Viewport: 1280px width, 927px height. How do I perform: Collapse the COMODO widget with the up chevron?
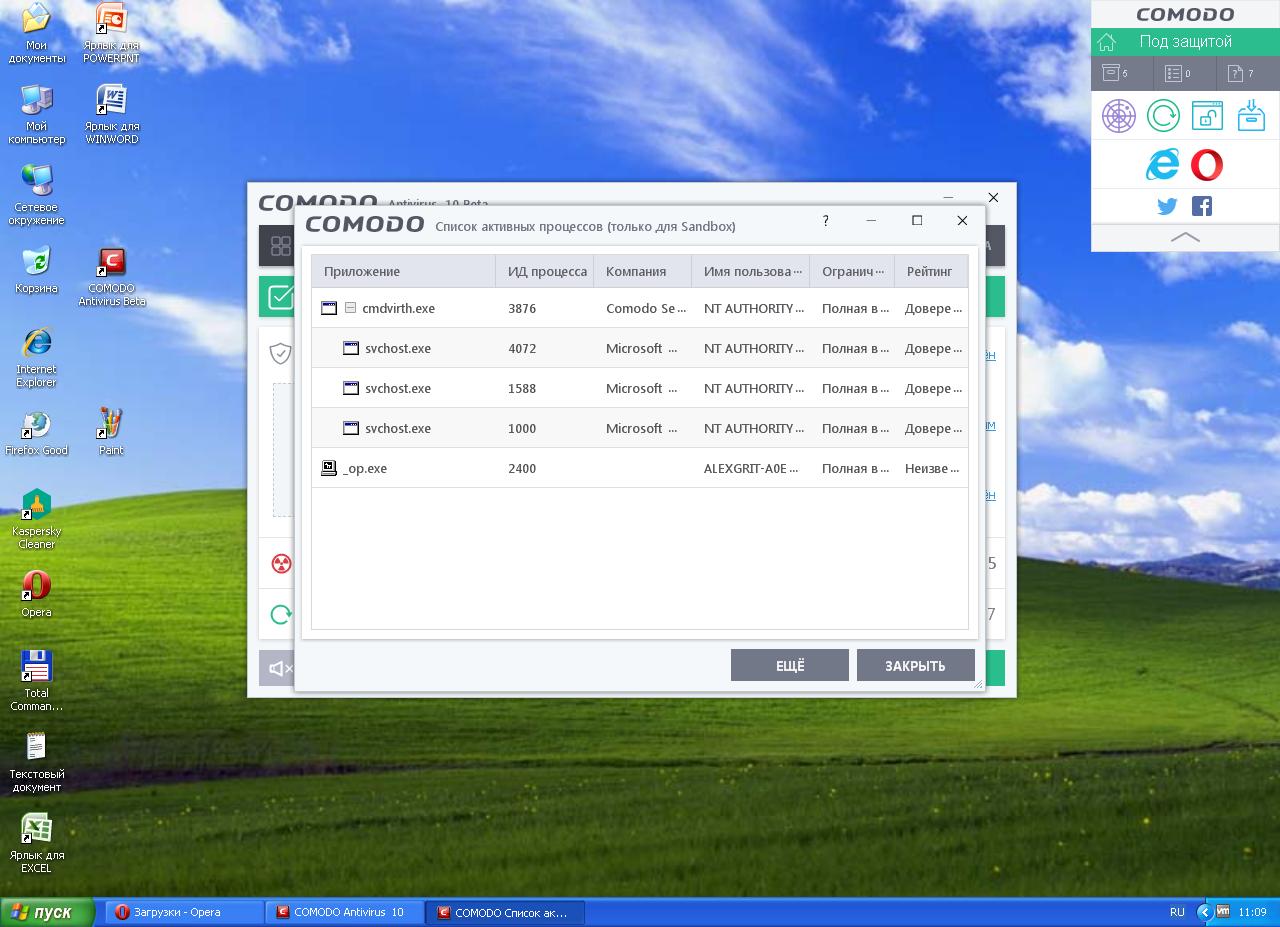click(x=1185, y=237)
